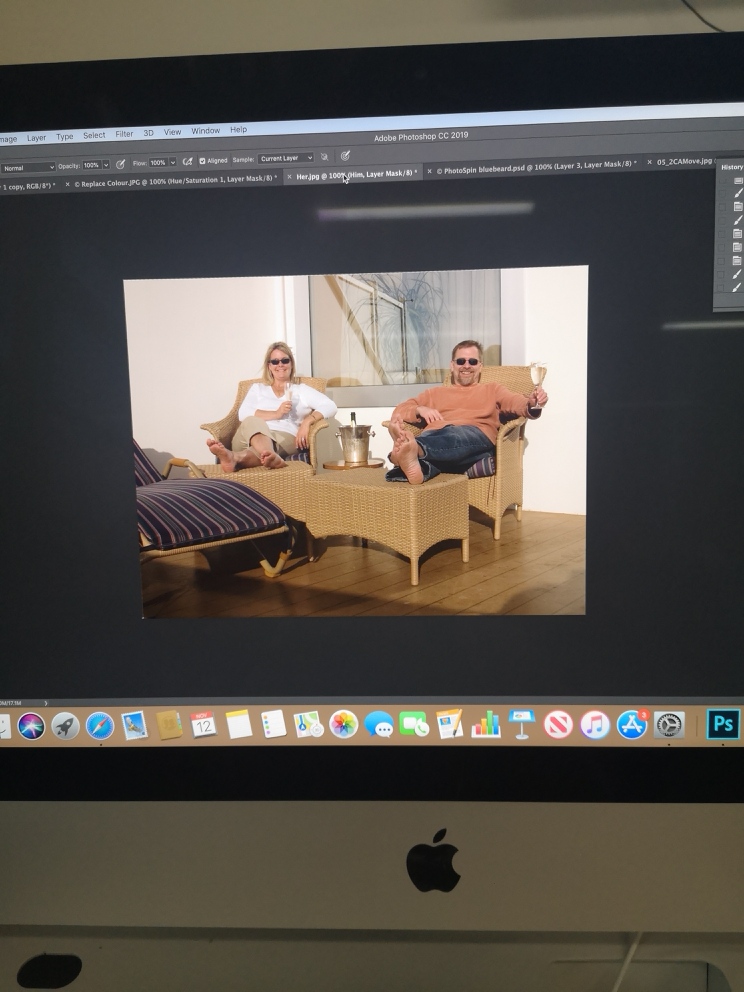Click the Keynote icon in the Dock
744x992 pixels.
click(521, 723)
